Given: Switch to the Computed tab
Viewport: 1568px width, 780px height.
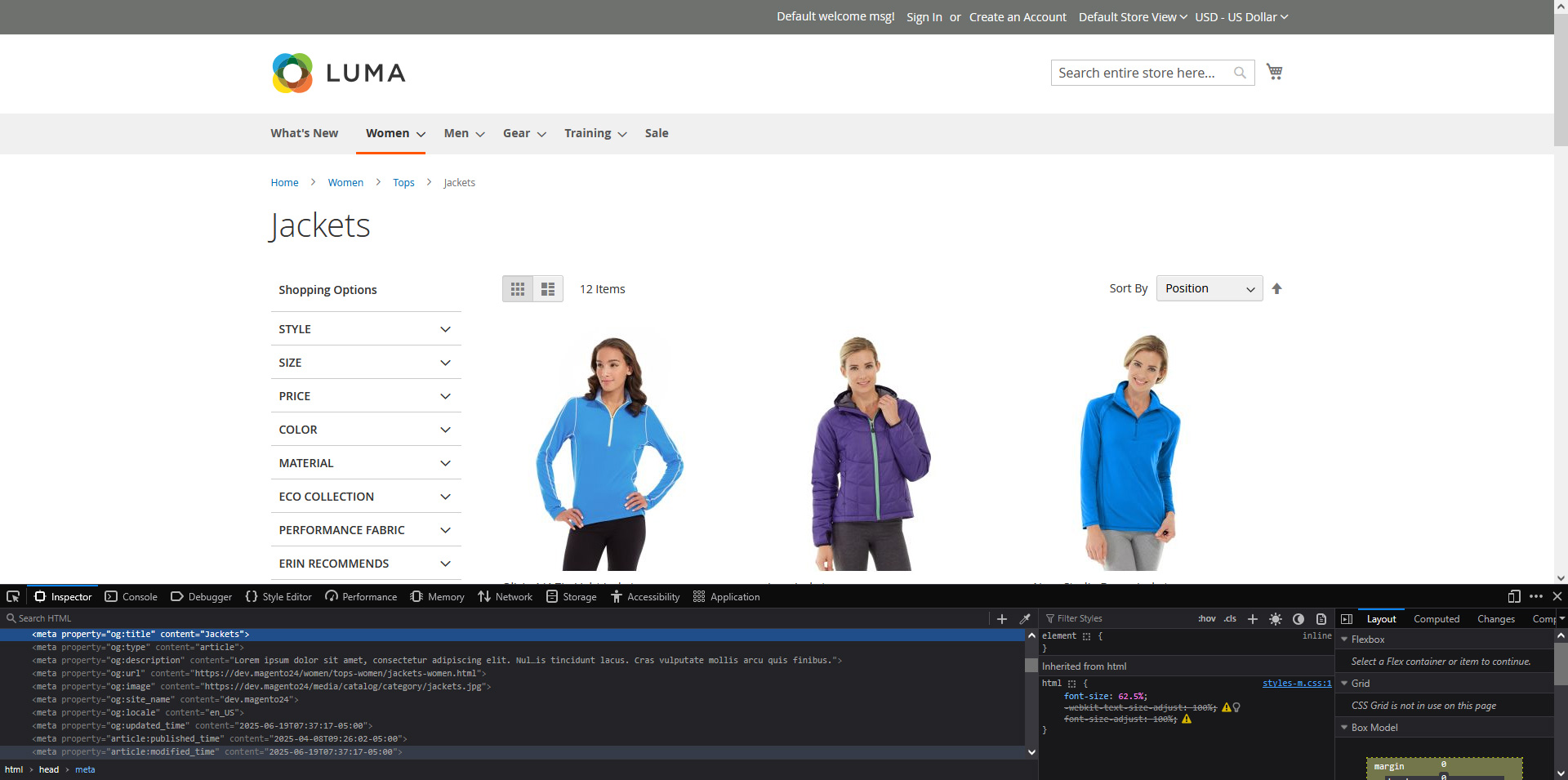Looking at the screenshot, I should 1436,618.
